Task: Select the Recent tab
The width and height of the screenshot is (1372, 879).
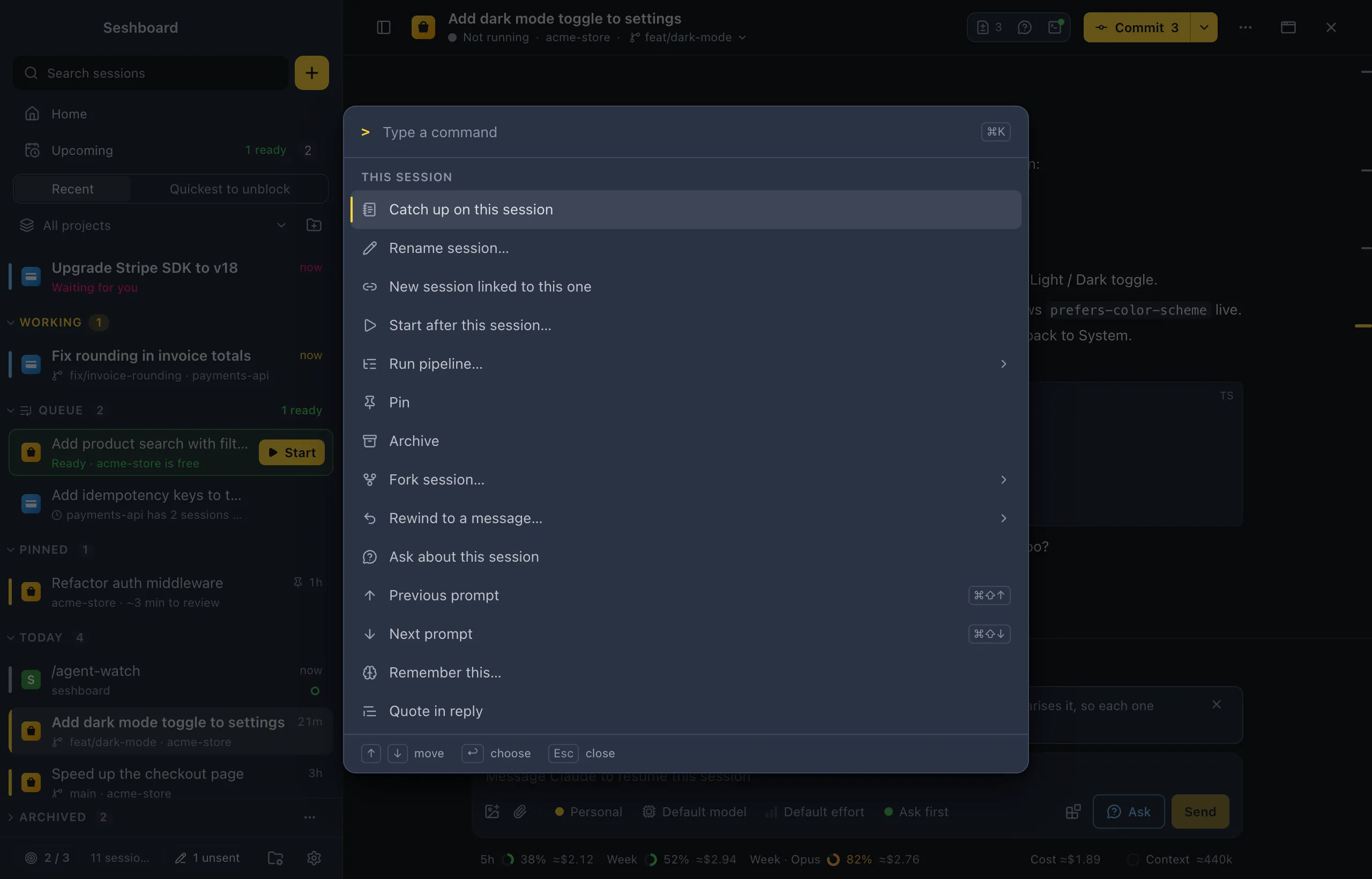Action: [x=72, y=189]
